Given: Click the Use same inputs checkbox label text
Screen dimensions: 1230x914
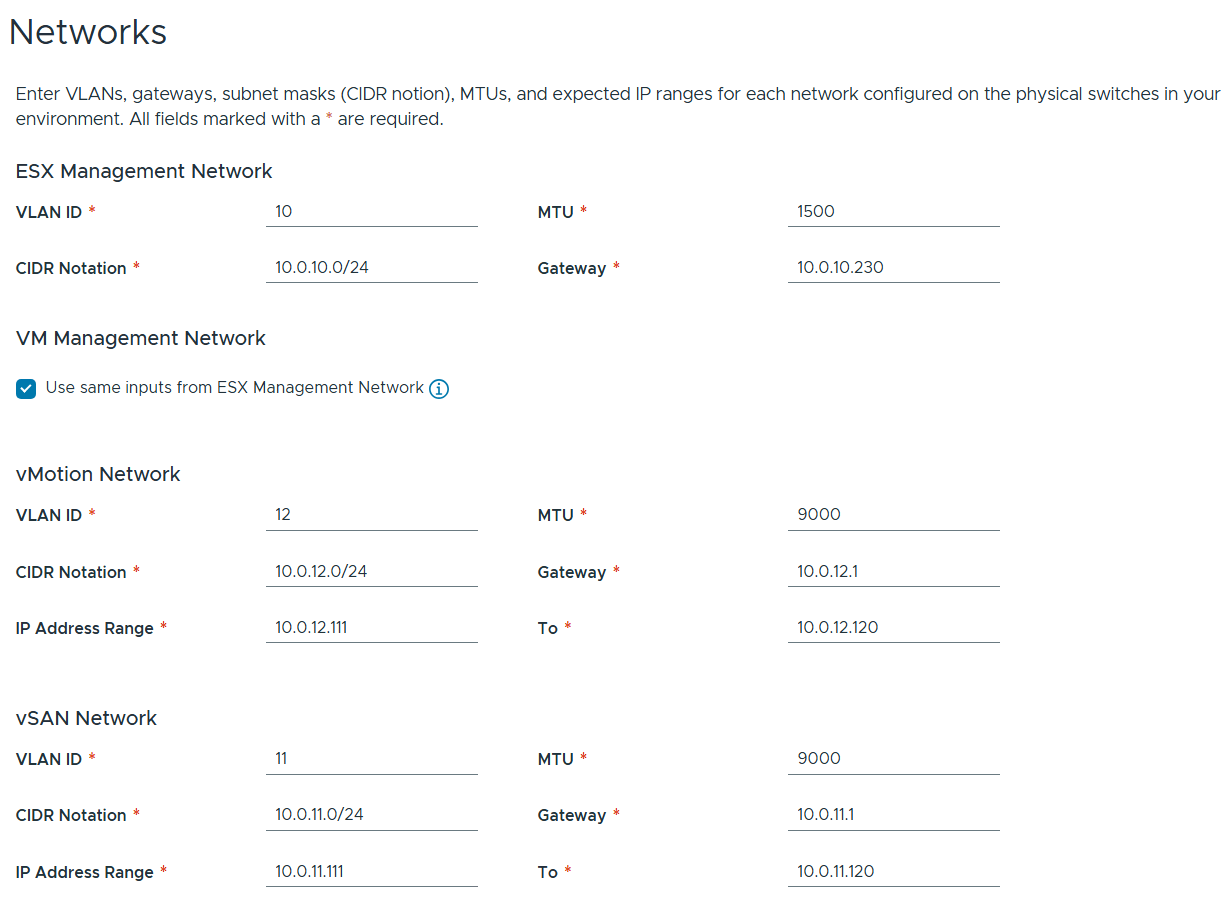Looking at the screenshot, I should pos(235,388).
